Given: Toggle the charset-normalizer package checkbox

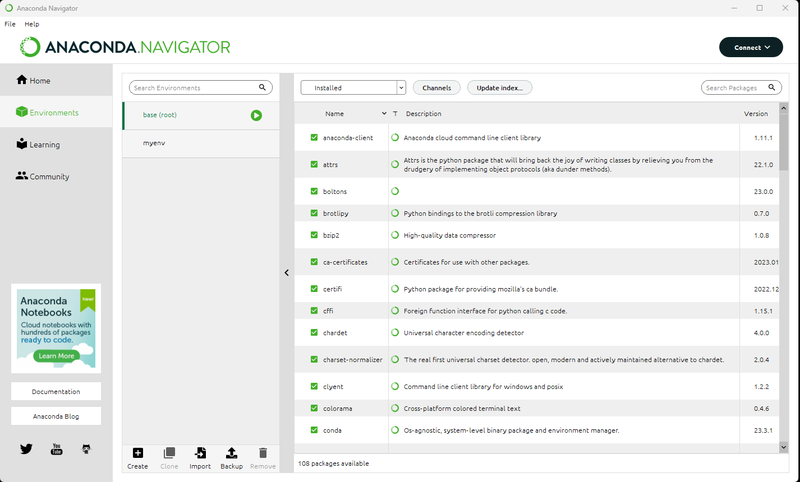Looking at the screenshot, I should point(314,359).
